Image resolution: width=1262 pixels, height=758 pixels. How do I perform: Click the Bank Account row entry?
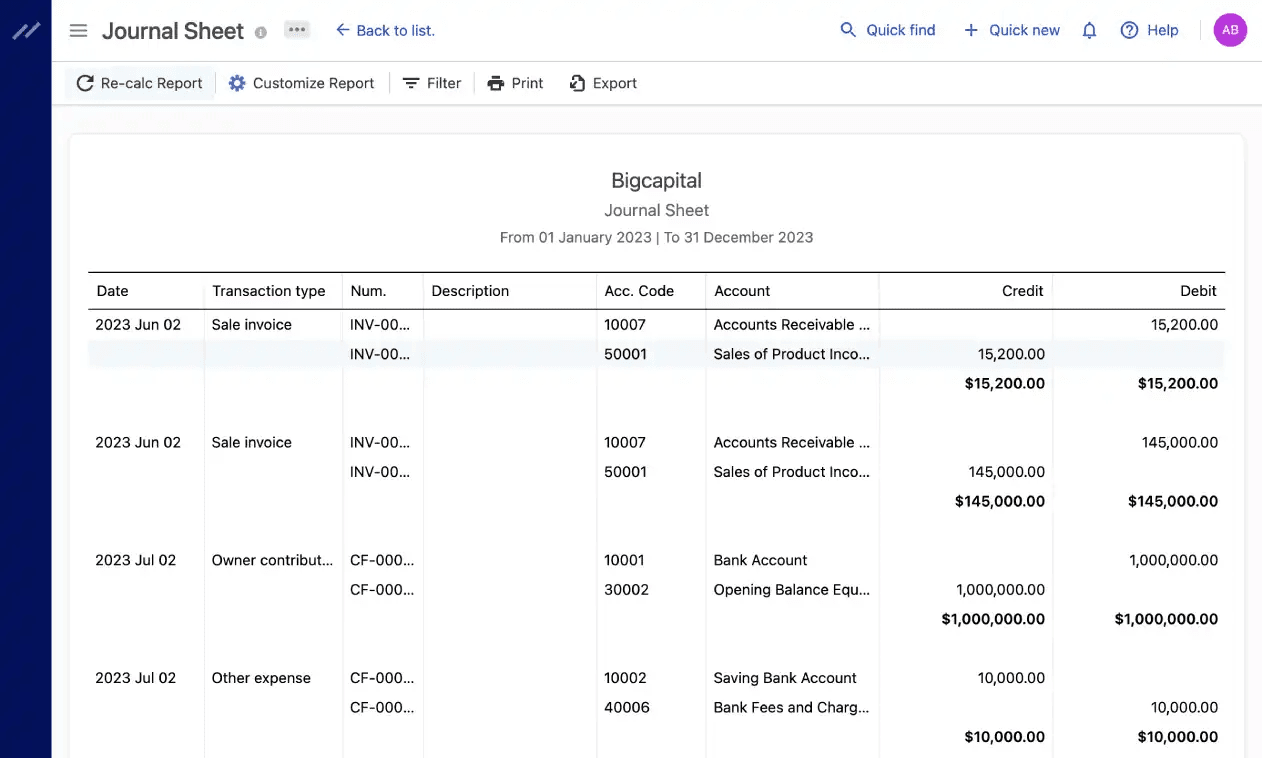(760, 560)
